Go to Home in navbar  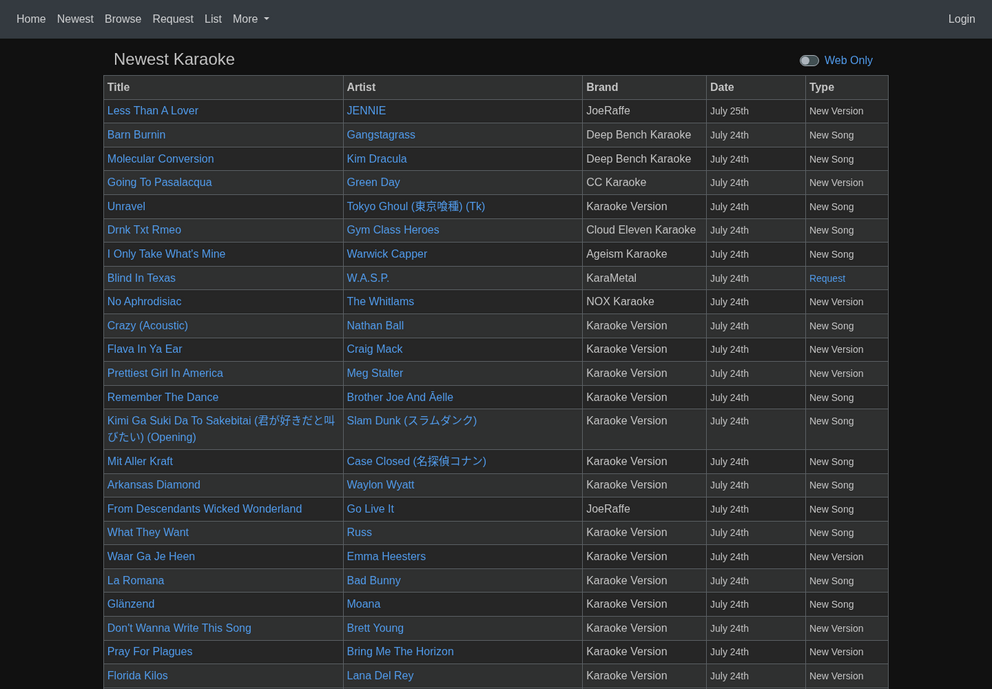coord(31,19)
